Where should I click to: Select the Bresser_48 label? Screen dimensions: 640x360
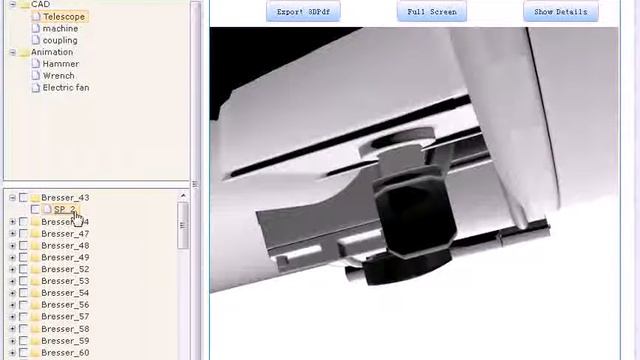(x=65, y=245)
